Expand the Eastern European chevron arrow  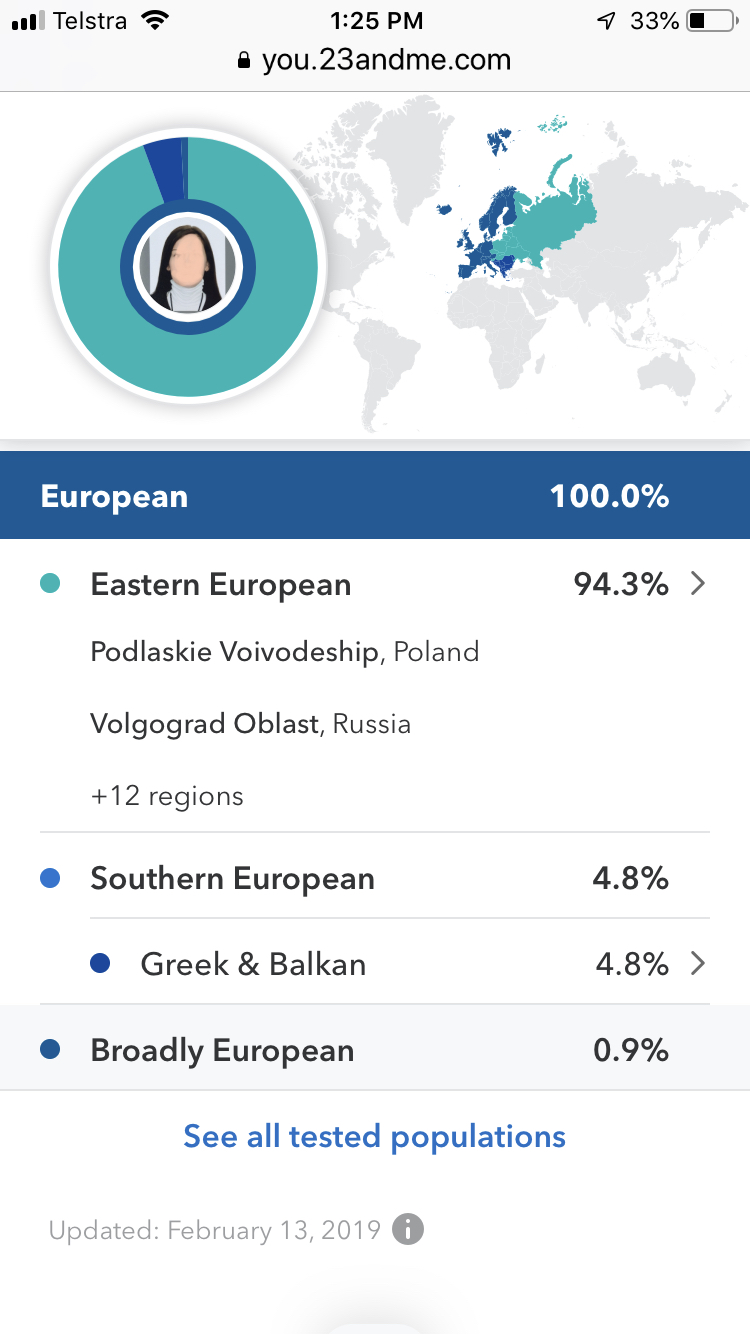pyautogui.click(x=698, y=584)
